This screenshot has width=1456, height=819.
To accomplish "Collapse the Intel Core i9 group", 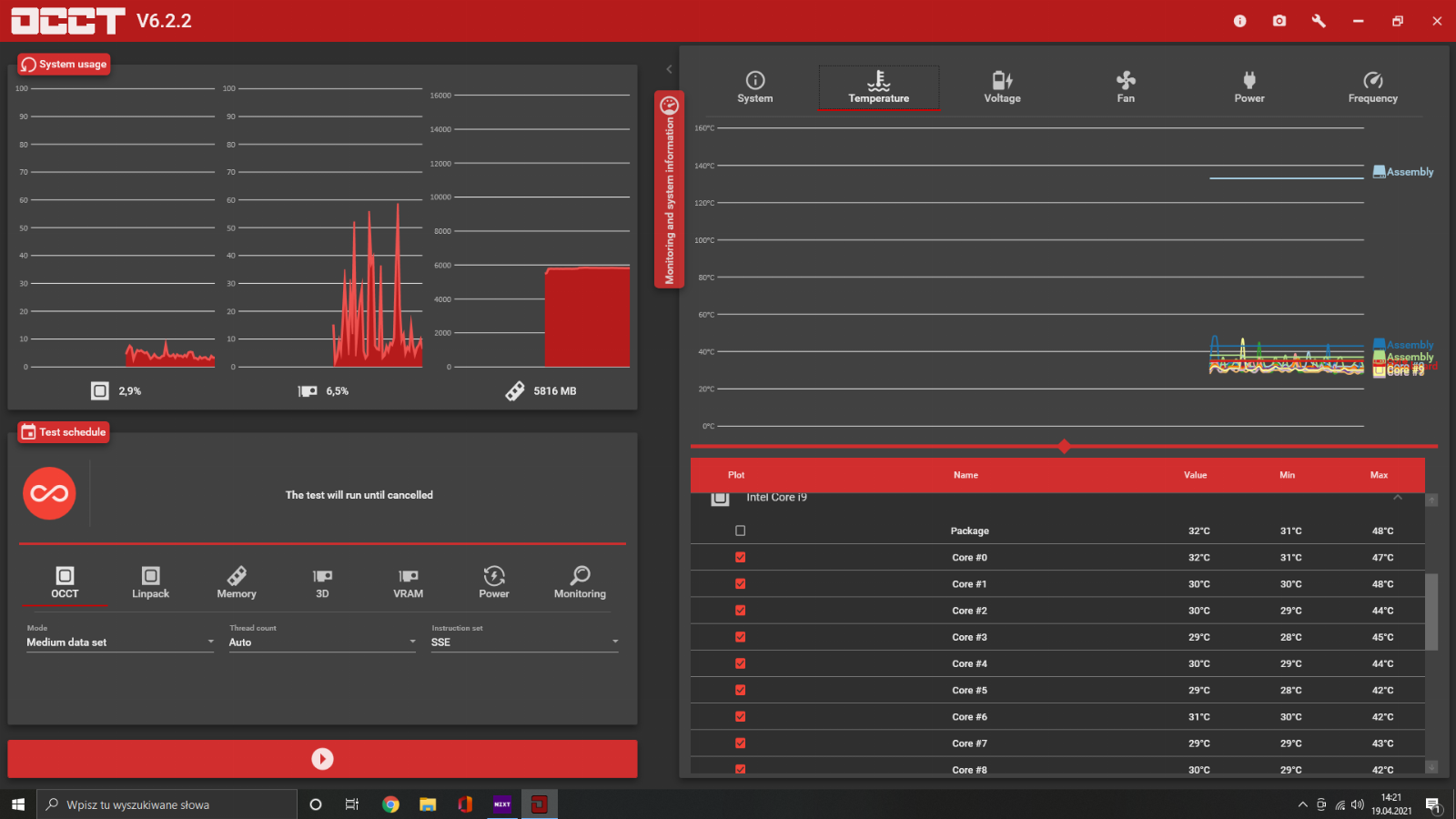I will (1398, 498).
